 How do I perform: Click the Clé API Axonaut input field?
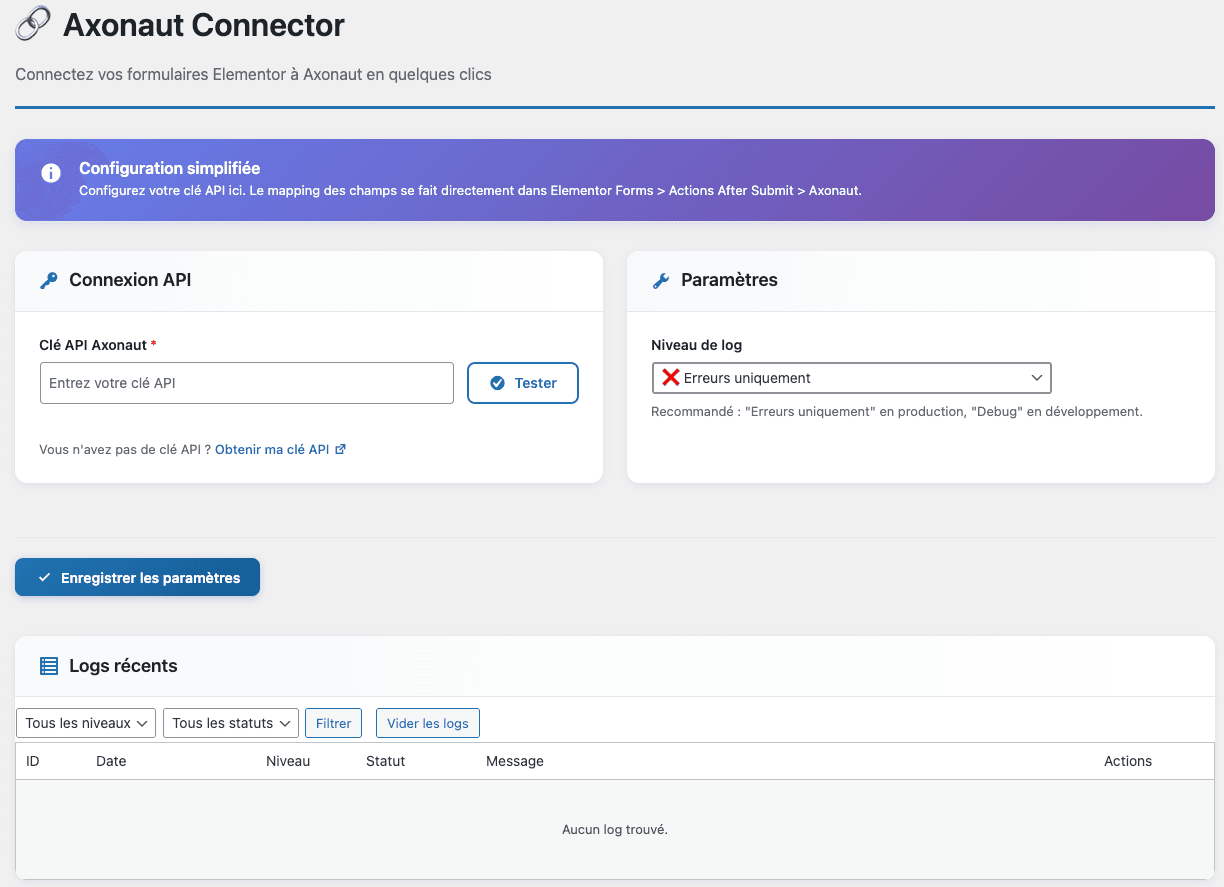click(246, 382)
